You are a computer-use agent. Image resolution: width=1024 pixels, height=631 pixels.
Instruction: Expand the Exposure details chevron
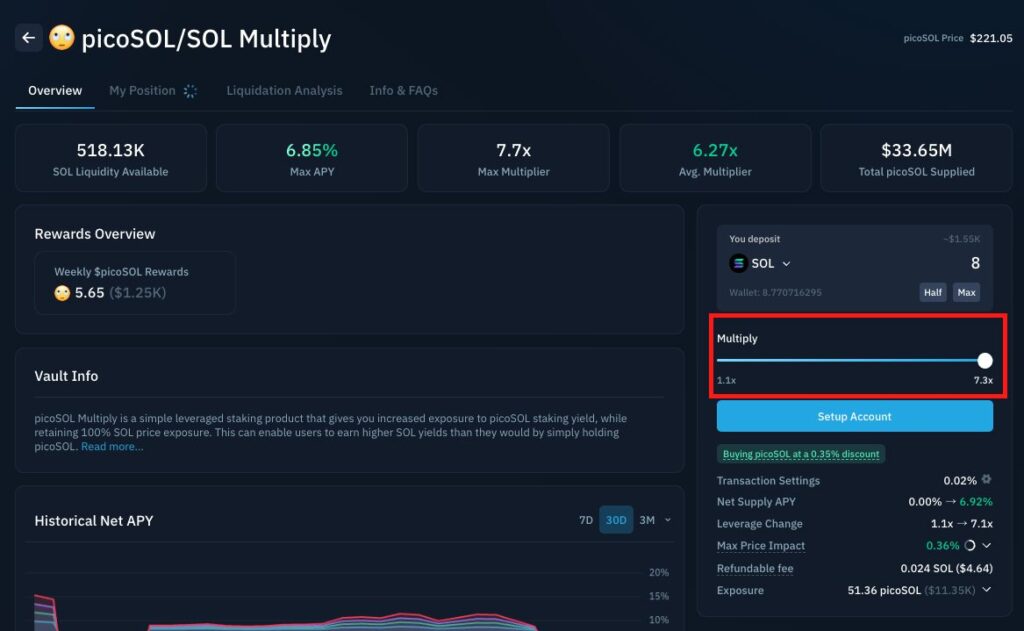pyautogui.click(x=987, y=589)
